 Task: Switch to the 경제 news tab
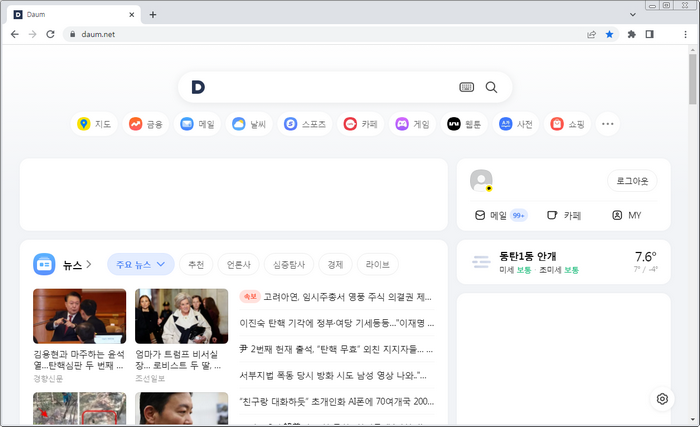click(335, 264)
